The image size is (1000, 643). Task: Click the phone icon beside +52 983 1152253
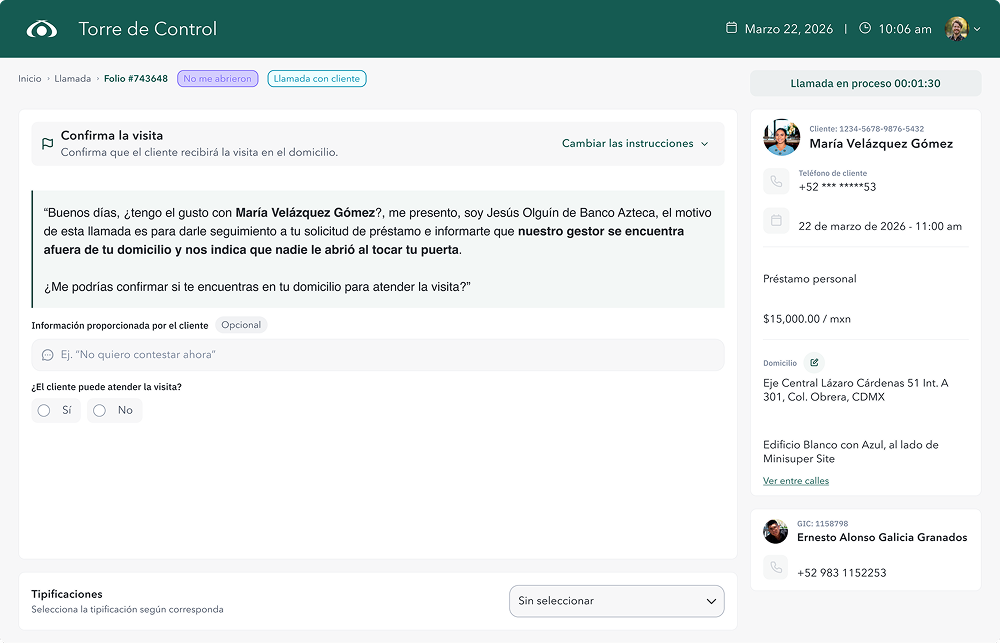[776, 567]
